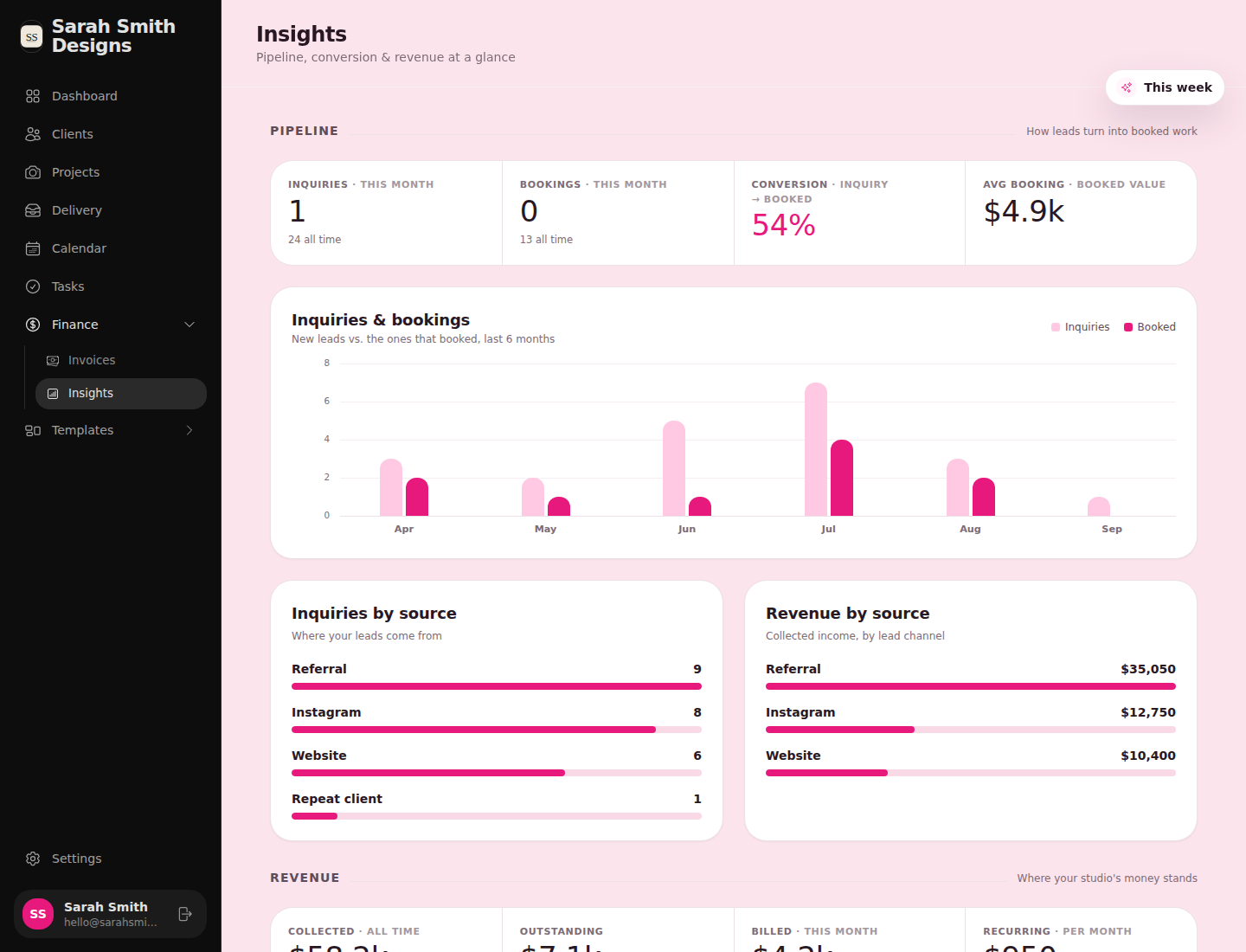Click the $12,750 Instagram revenue amount

click(1148, 712)
